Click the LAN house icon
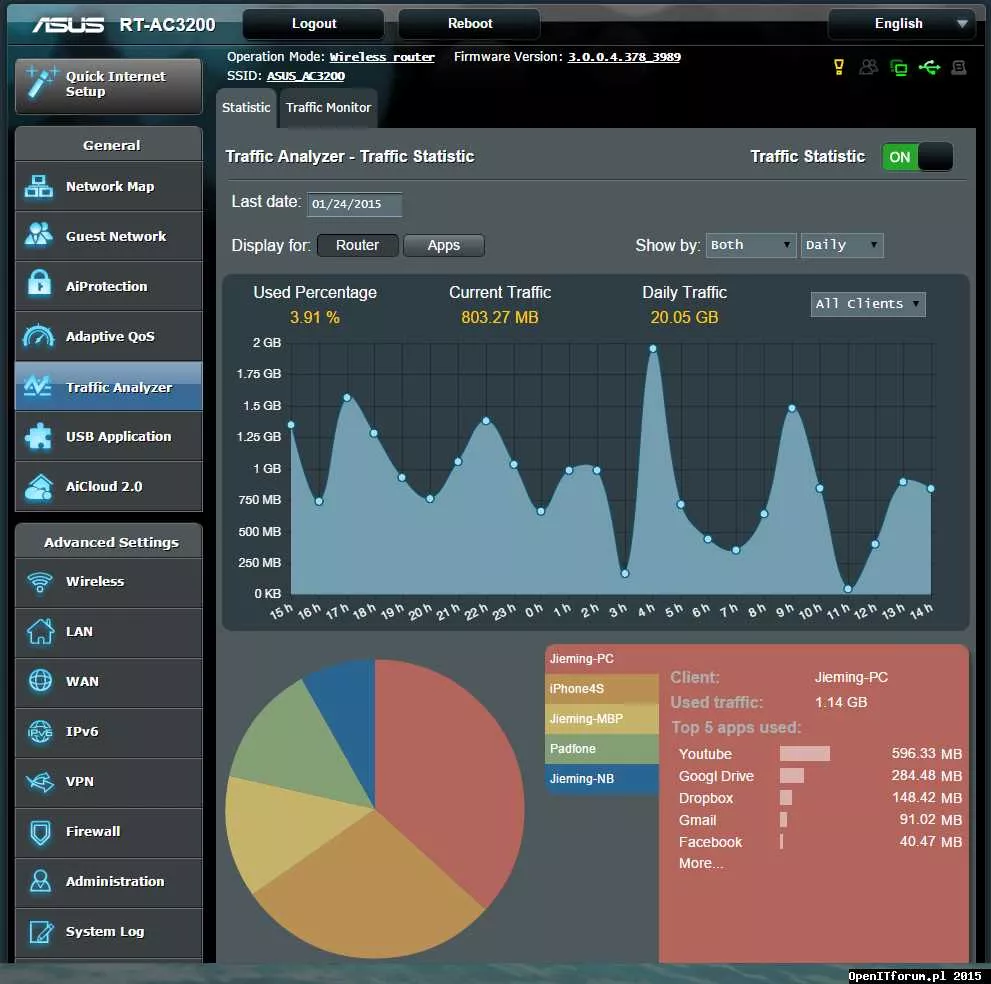This screenshot has width=991, height=984. point(40,631)
